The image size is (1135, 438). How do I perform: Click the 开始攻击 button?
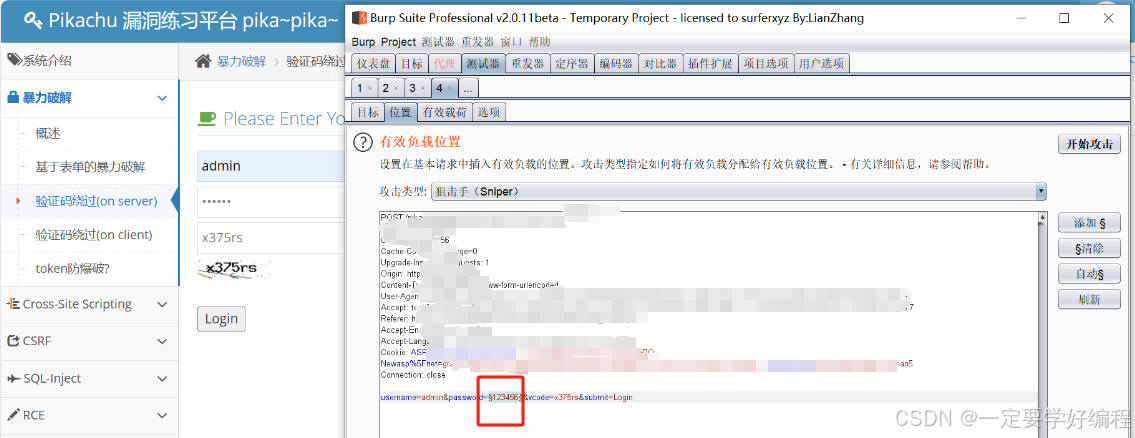(x=1089, y=143)
